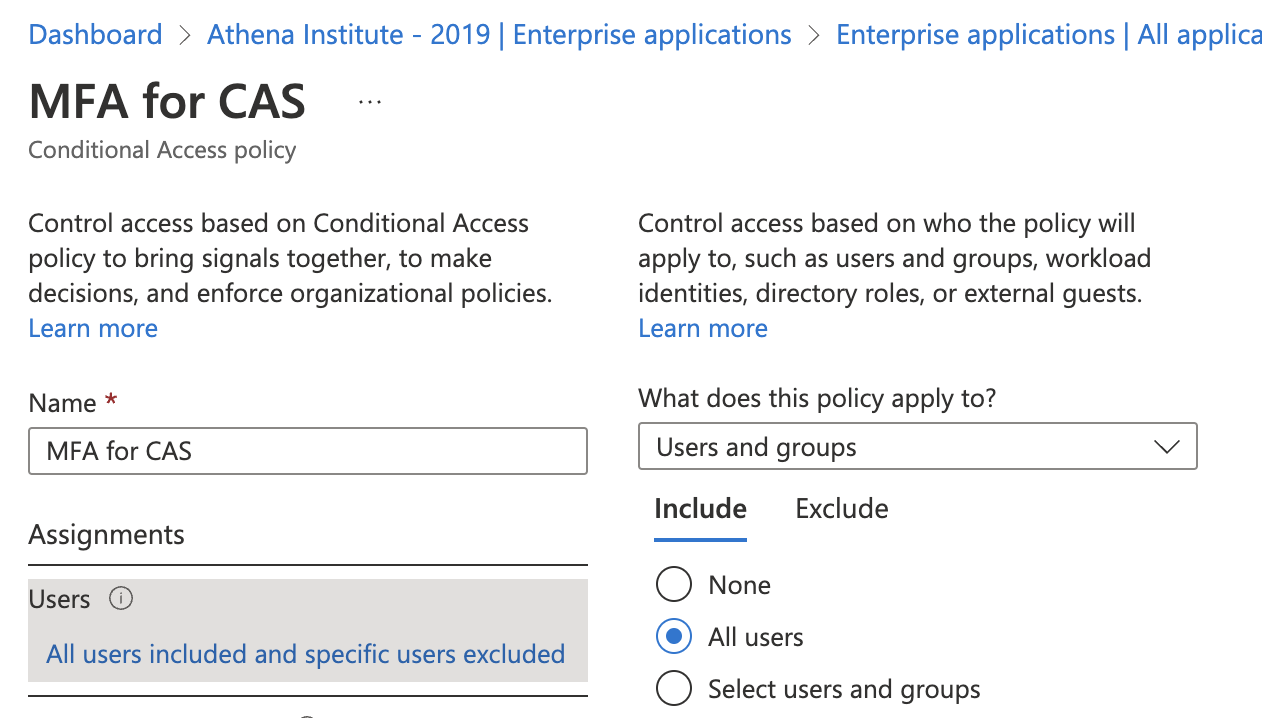This screenshot has width=1262, height=718.
Task: Click the MFA for CAS page title
Action: pos(167,102)
